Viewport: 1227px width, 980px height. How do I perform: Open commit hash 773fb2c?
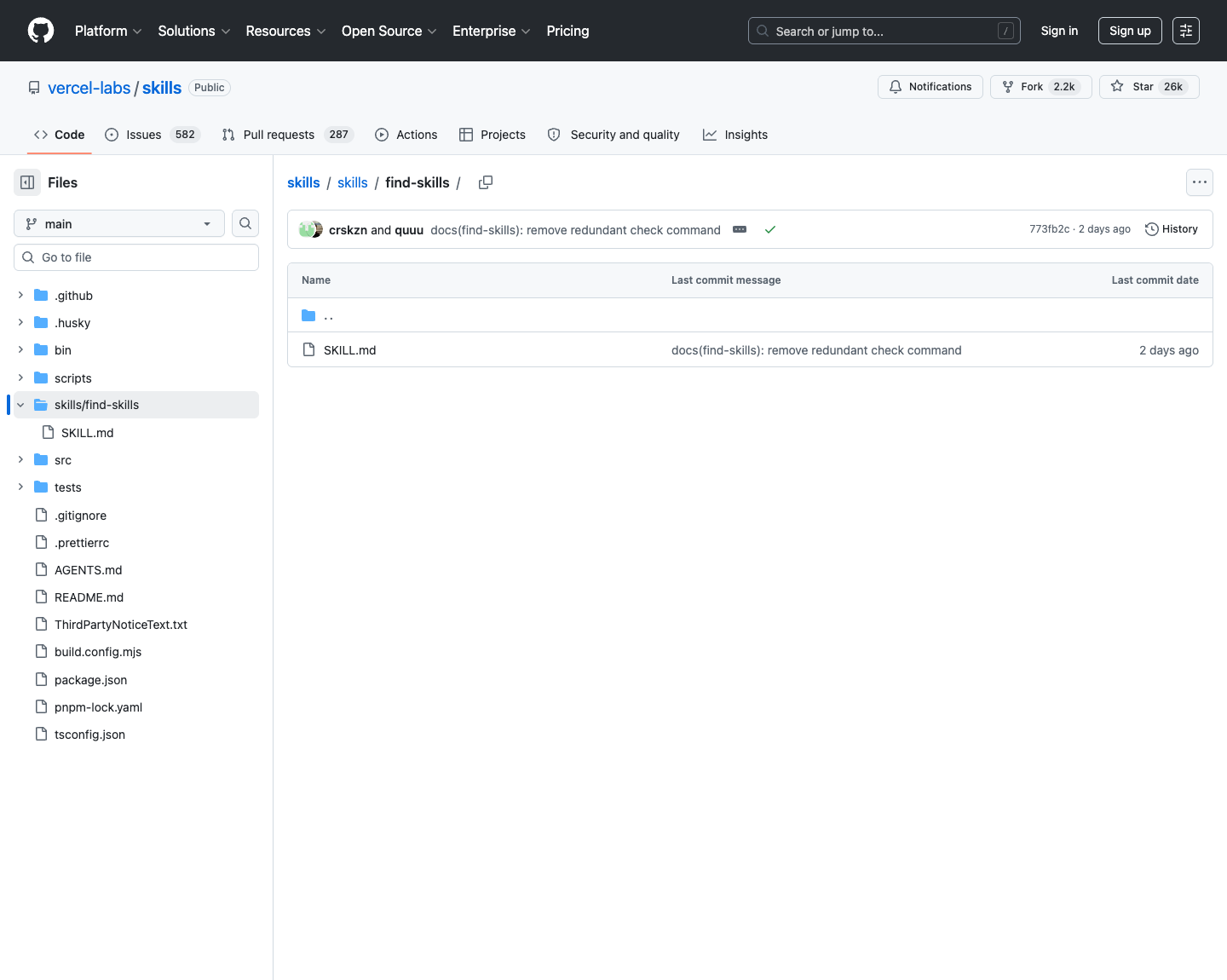click(x=1049, y=229)
